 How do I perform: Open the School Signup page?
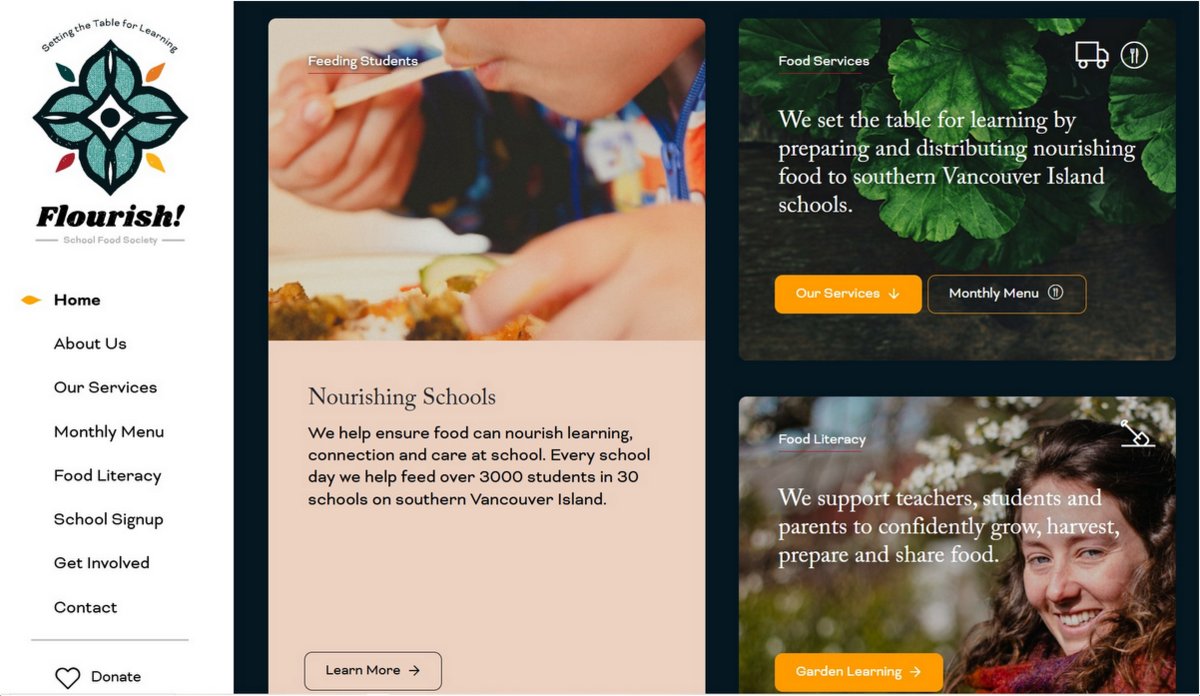point(108,520)
